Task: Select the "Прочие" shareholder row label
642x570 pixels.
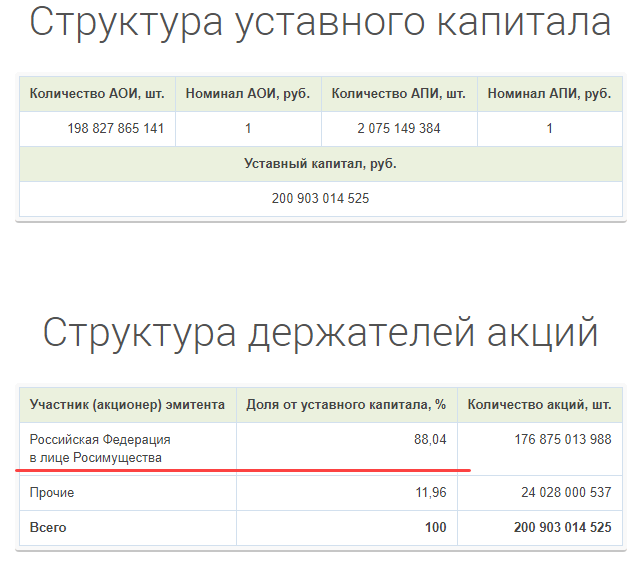Action: click(52, 493)
